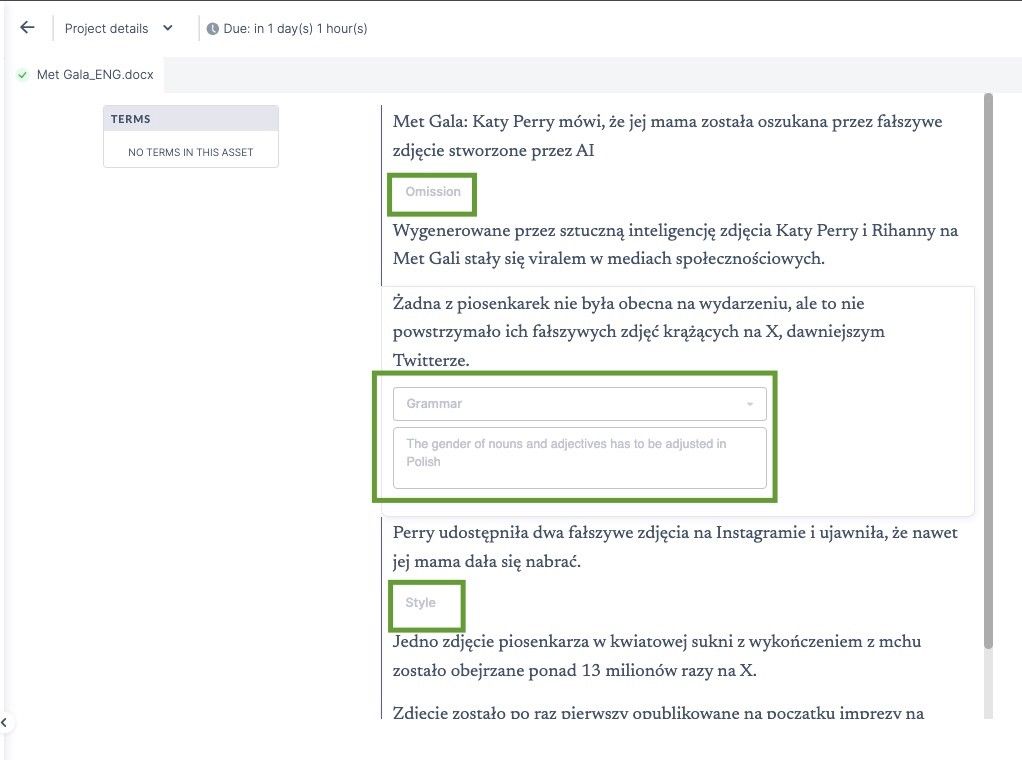1022x760 pixels.
Task: Click the gender comment text field
Action: coord(579,458)
